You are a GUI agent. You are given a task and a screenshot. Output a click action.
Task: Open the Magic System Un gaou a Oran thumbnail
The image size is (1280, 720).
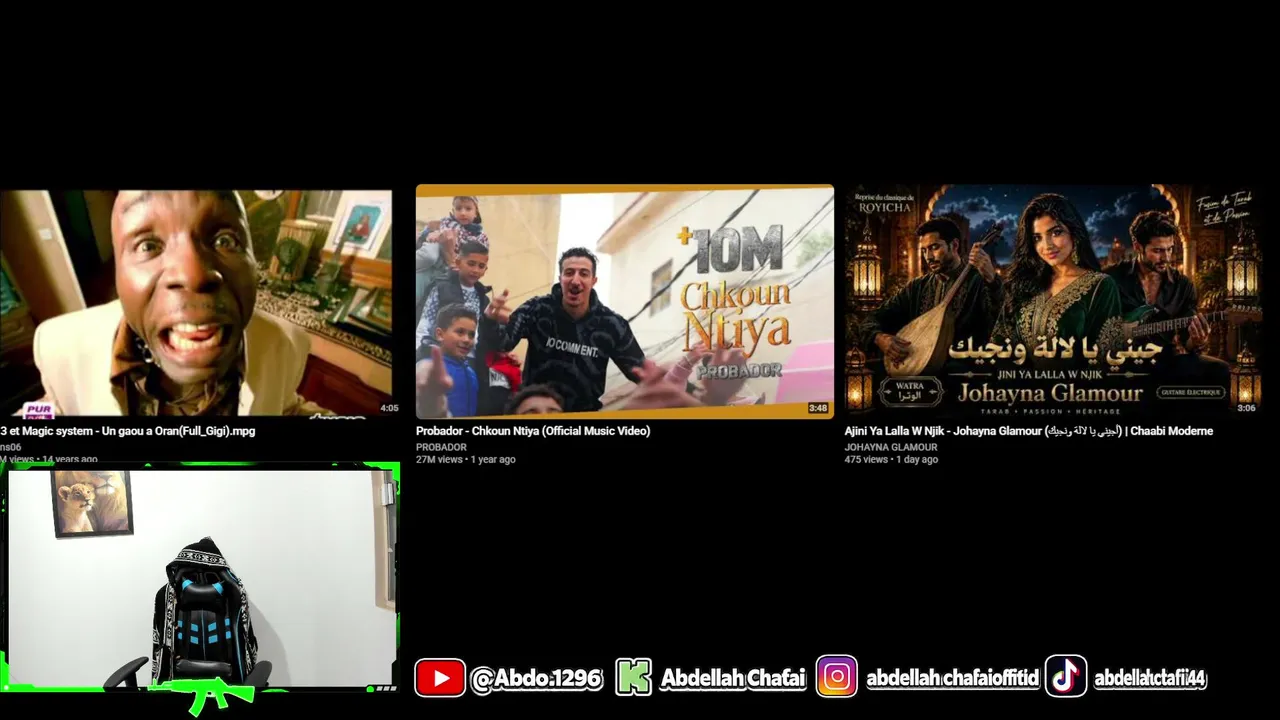pos(196,303)
